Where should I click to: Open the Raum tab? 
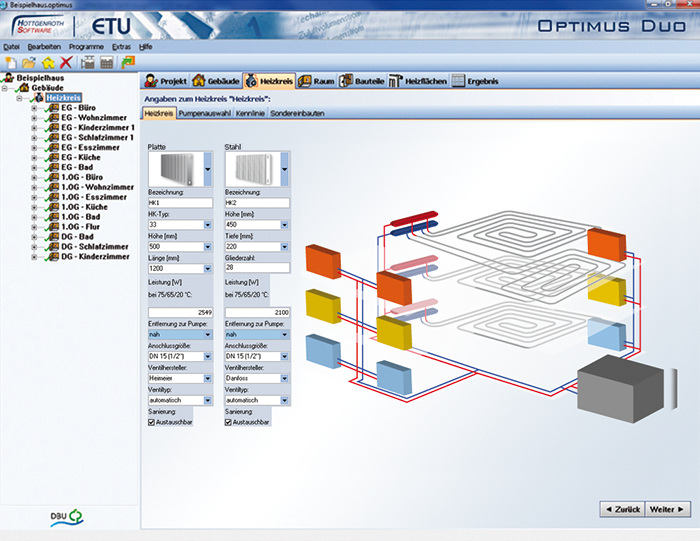click(316, 81)
